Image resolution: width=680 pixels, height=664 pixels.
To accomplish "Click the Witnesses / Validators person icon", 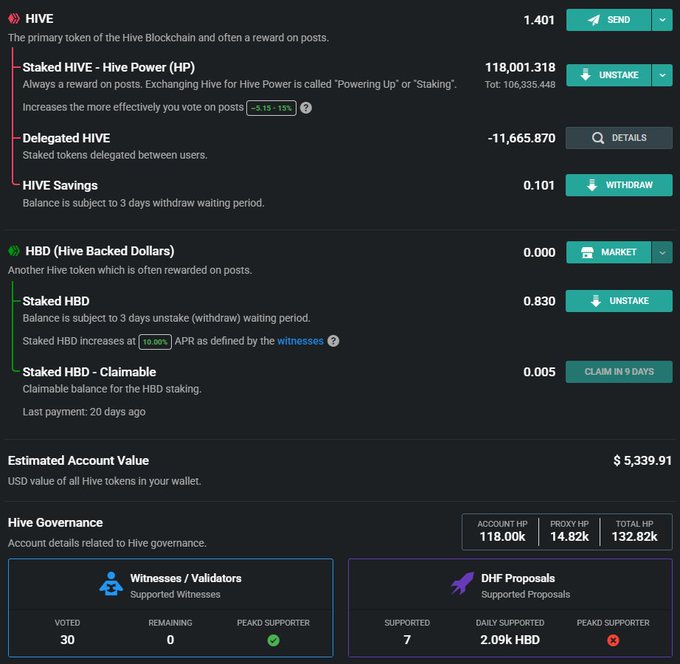I will 111,584.
